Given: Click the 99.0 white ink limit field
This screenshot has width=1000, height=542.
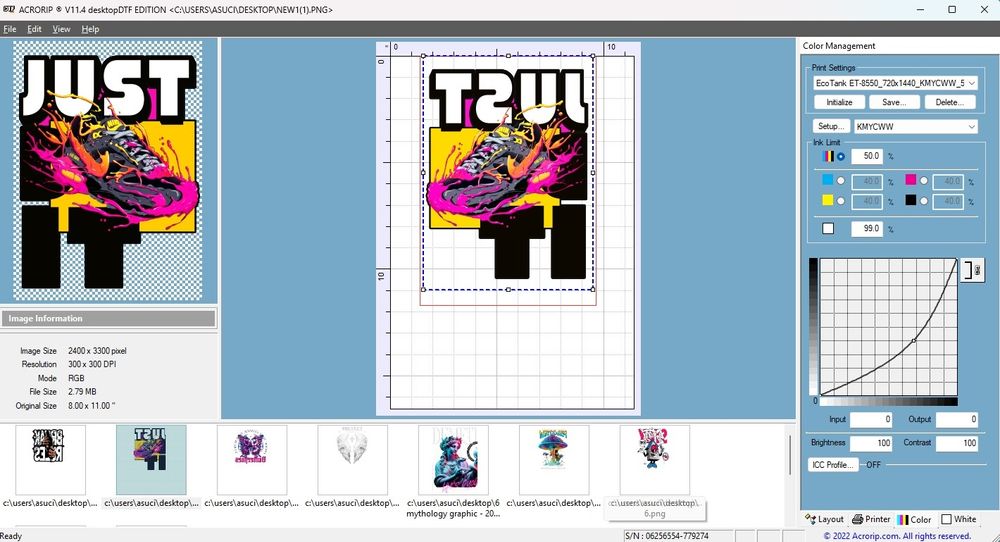Looking at the screenshot, I should tap(867, 228).
